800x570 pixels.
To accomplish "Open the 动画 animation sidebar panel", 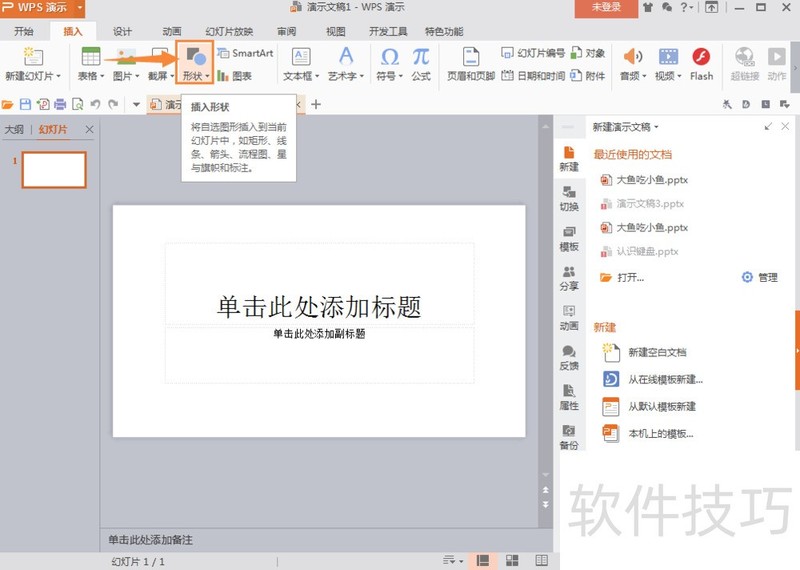I will pos(569,318).
